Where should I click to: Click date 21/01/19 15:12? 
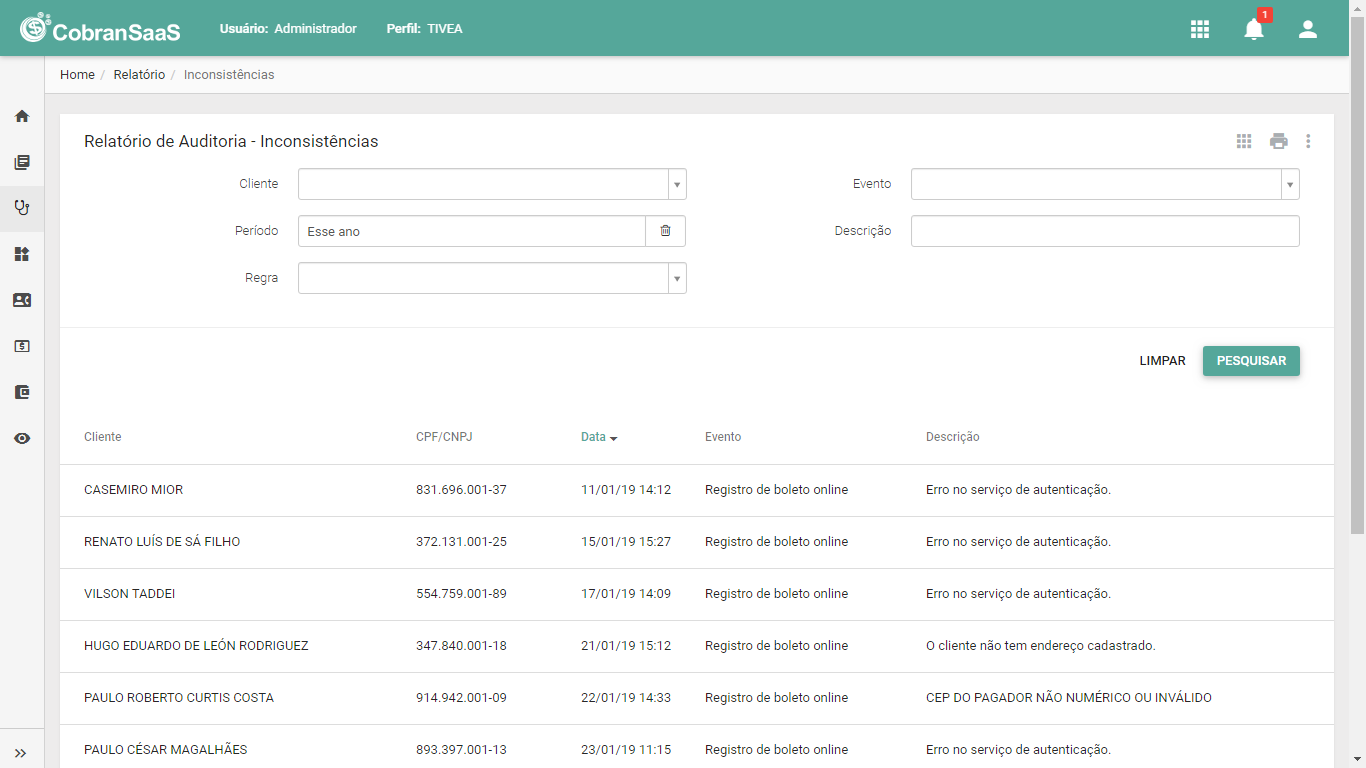pos(626,646)
